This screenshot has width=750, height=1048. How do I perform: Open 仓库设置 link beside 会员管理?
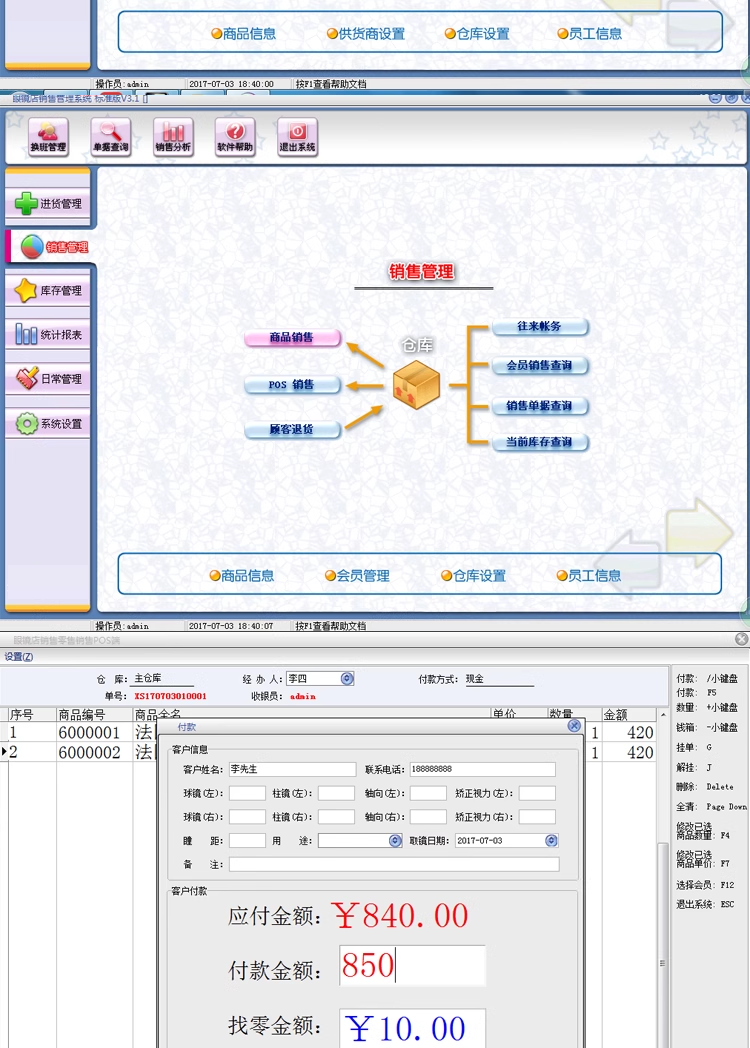[473, 575]
